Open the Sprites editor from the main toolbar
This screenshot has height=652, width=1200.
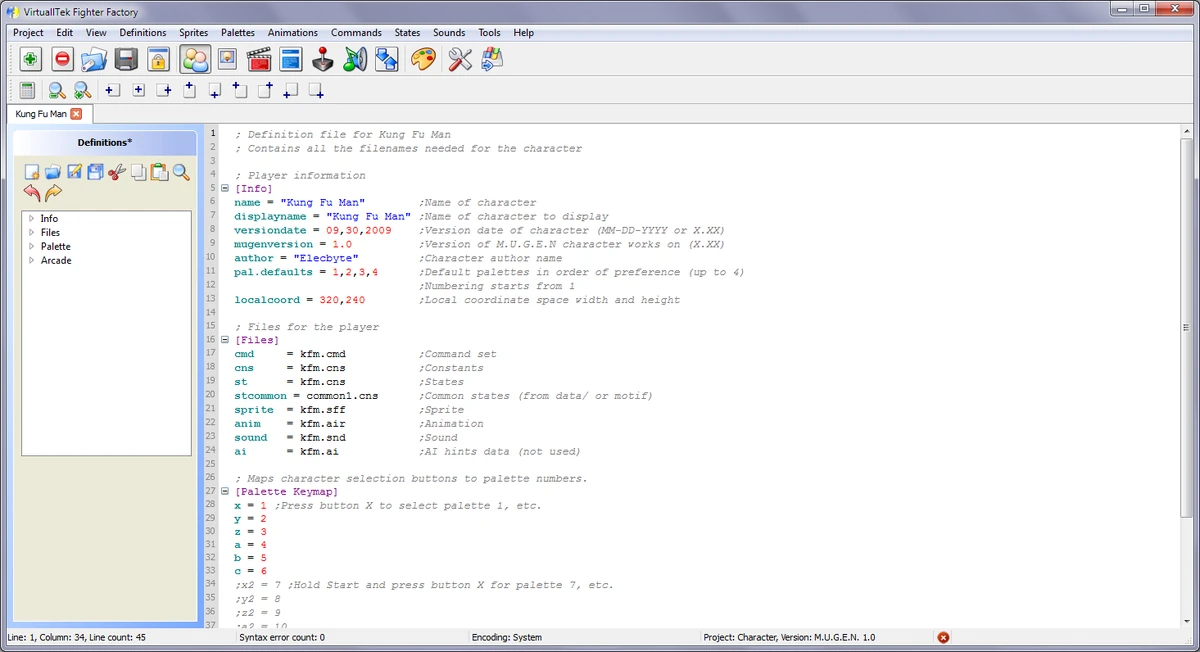(227, 59)
